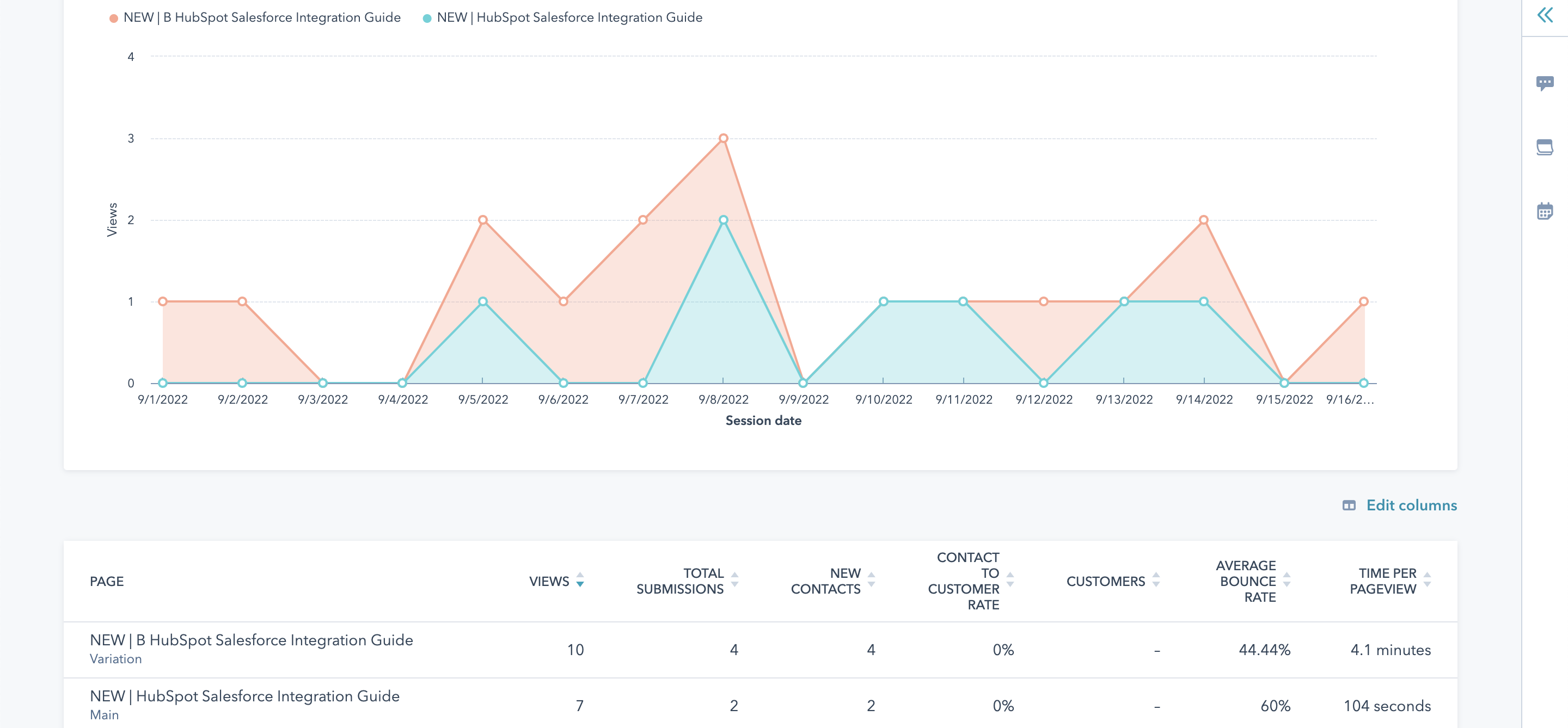The image size is (1568, 728).
Task: Click the Variation label under B guide
Action: [115, 659]
